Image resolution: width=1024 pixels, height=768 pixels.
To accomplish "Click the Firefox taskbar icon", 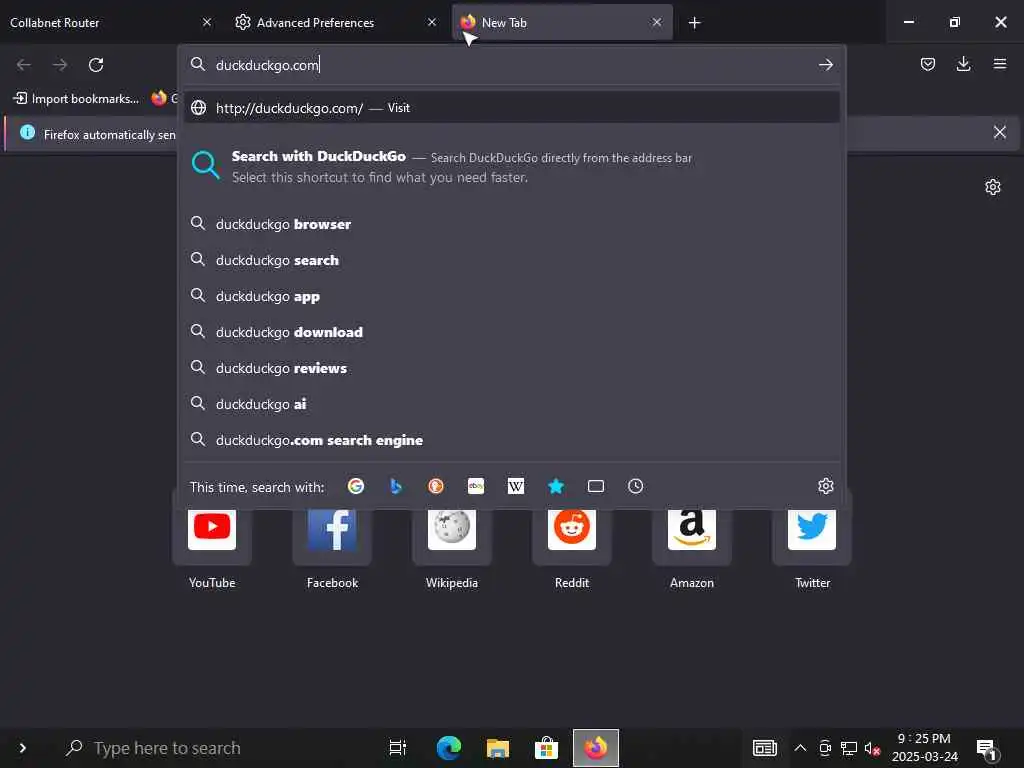I will (596, 748).
